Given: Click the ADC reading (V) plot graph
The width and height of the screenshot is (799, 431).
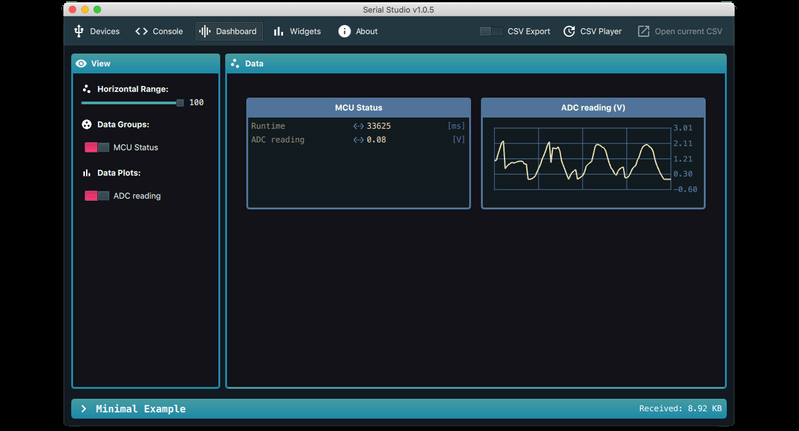Looking at the screenshot, I should click(583, 158).
